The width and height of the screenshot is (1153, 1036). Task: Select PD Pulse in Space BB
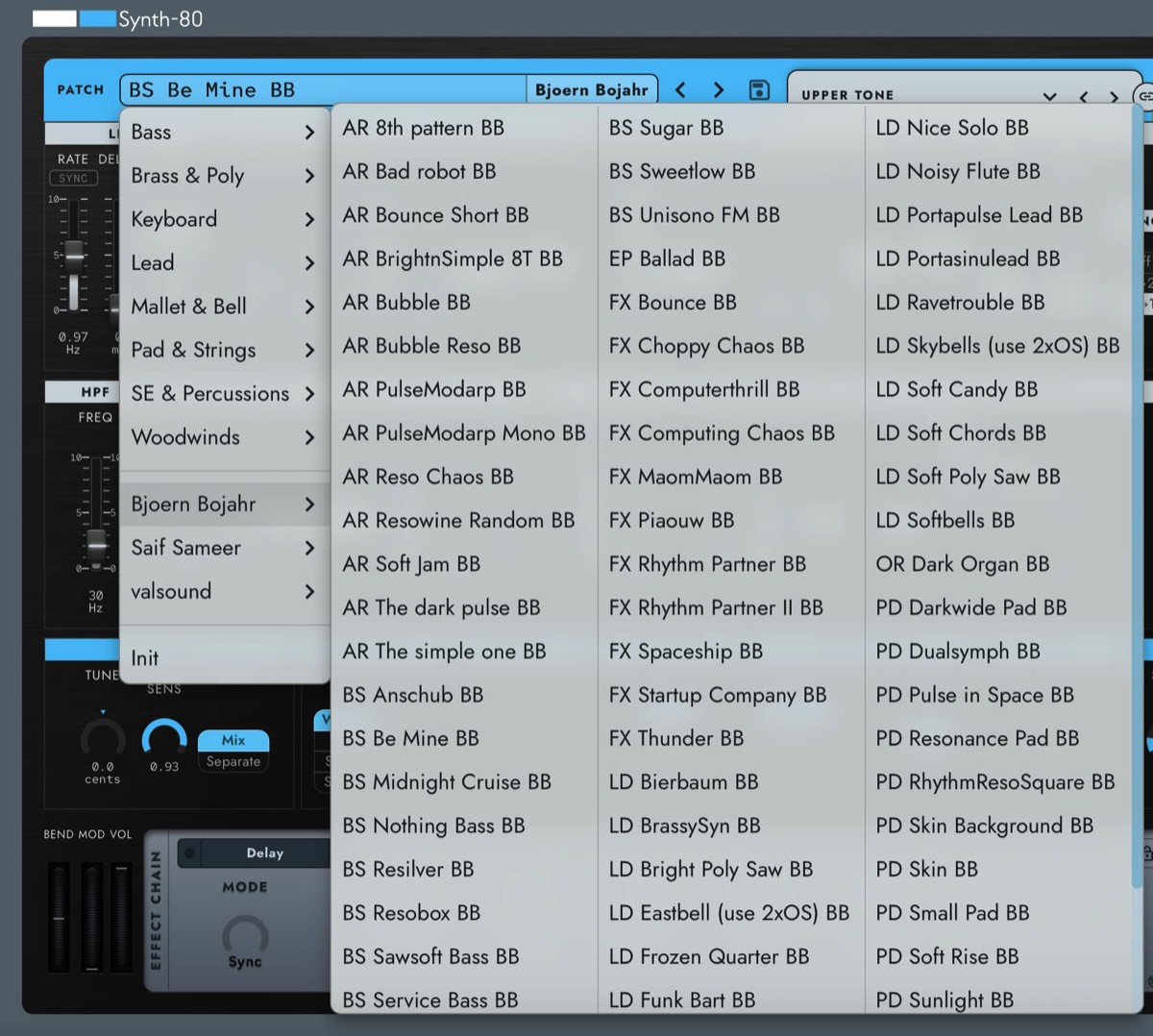click(997, 695)
